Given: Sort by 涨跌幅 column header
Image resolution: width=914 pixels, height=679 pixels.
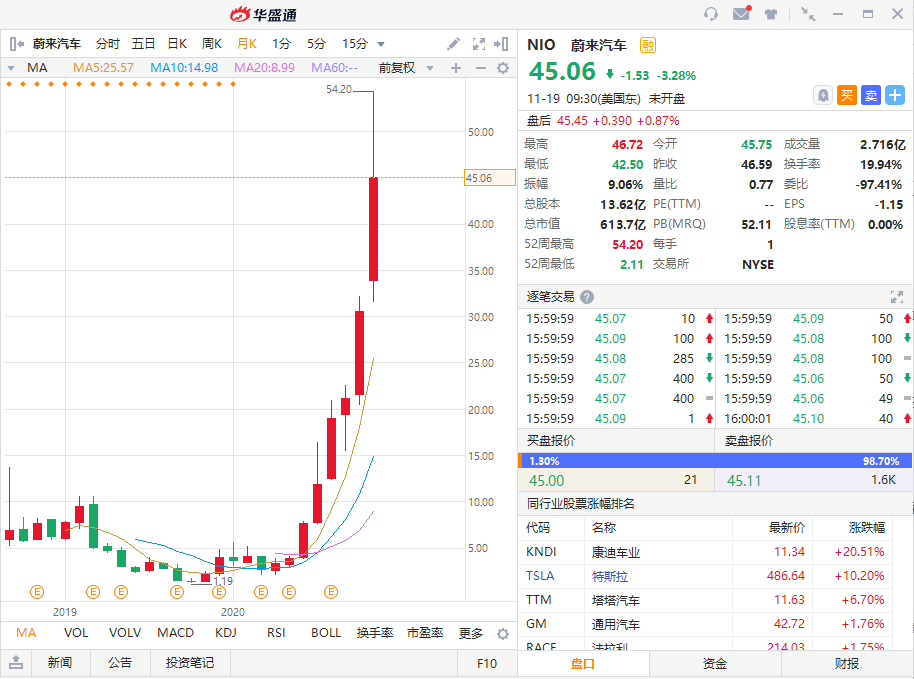Looking at the screenshot, I should click(867, 528).
